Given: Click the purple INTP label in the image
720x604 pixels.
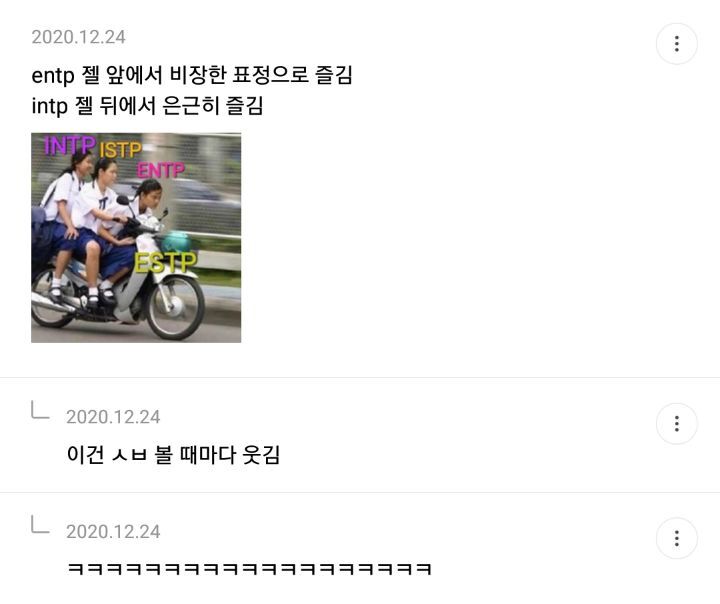Looking at the screenshot, I should coord(69,145).
